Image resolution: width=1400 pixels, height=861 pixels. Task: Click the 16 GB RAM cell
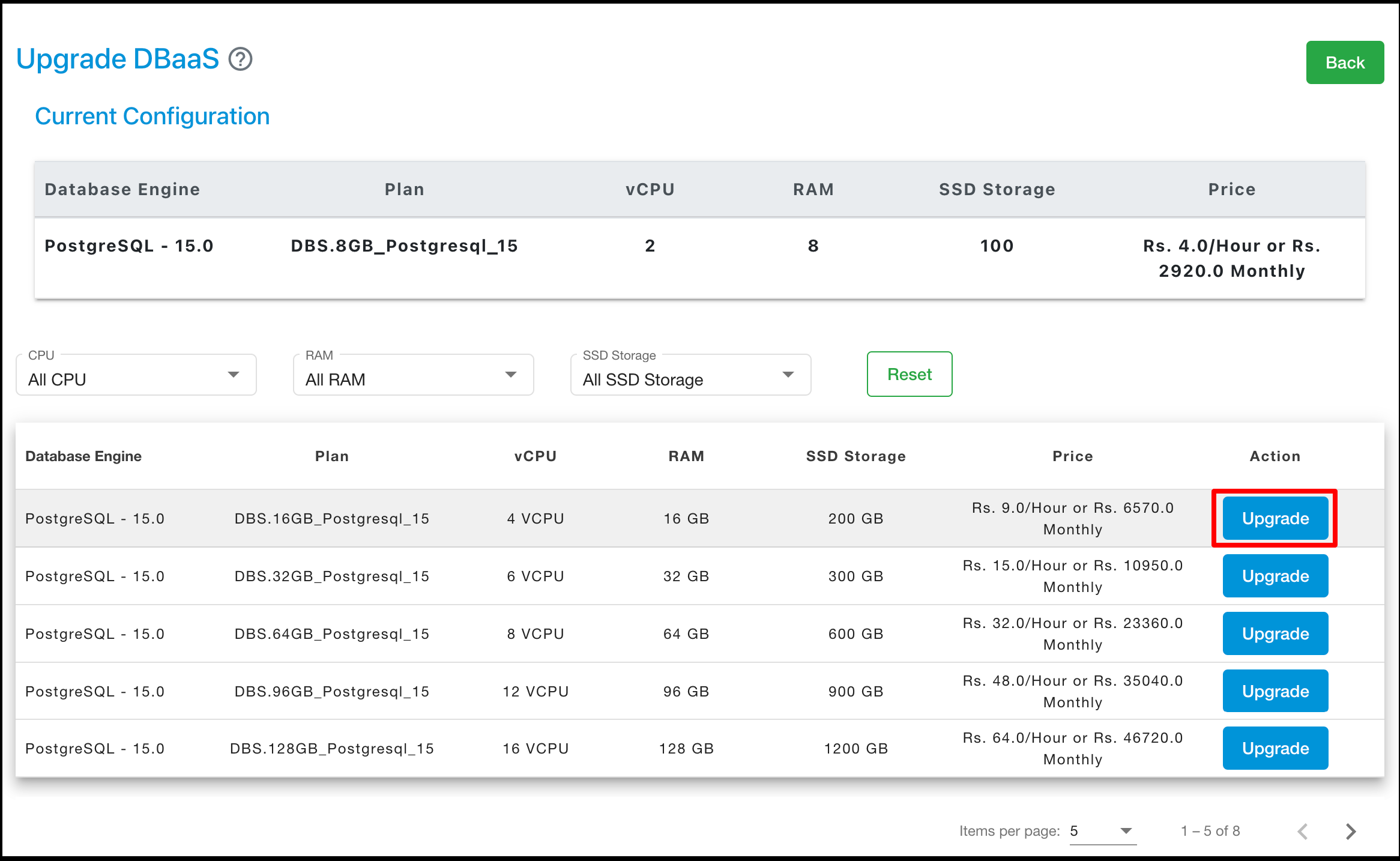coord(686,518)
